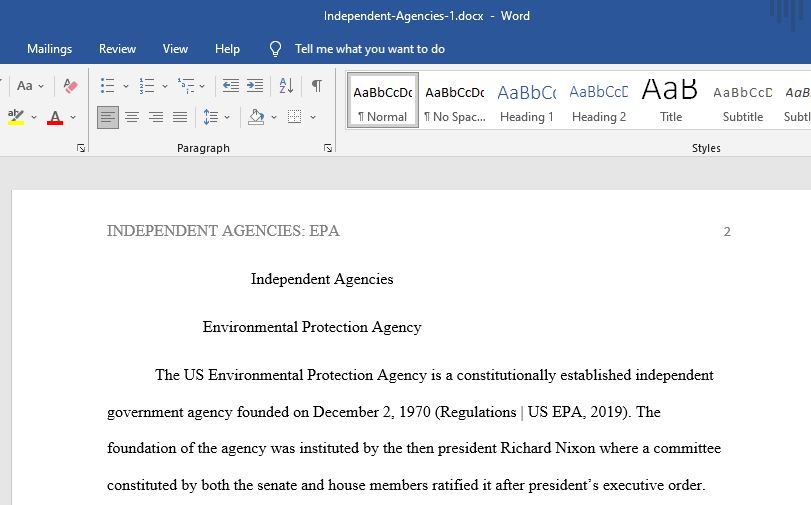Increase the paragraph indent
The height and width of the screenshot is (505, 811).
(255, 85)
